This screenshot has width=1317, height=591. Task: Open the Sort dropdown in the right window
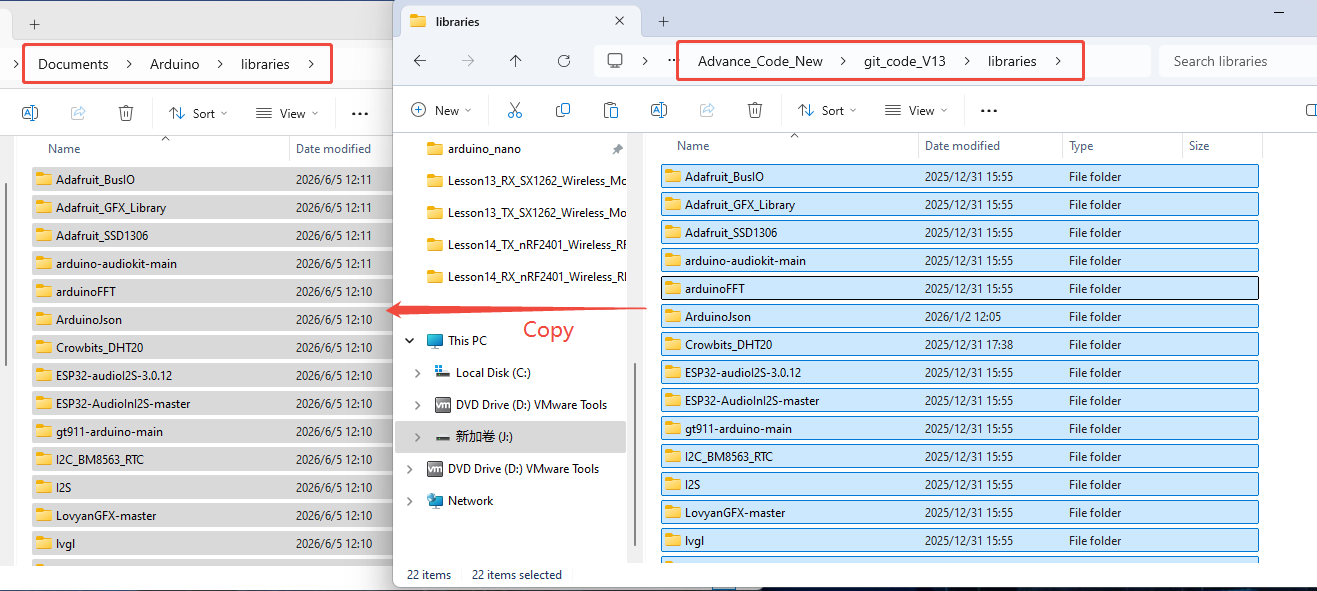tap(827, 110)
